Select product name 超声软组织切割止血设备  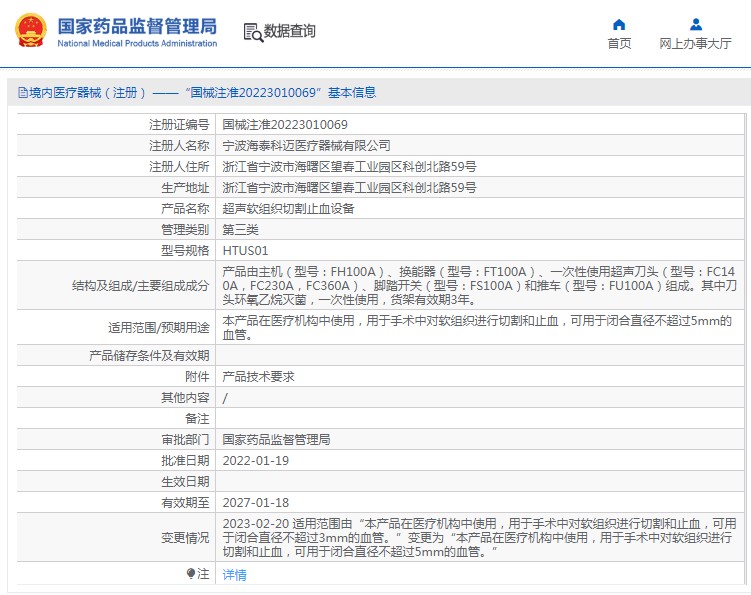point(288,209)
